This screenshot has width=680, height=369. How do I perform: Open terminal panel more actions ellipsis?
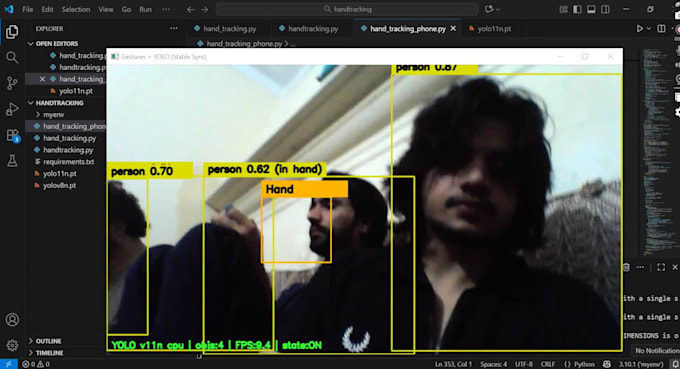[x=640, y=267]
